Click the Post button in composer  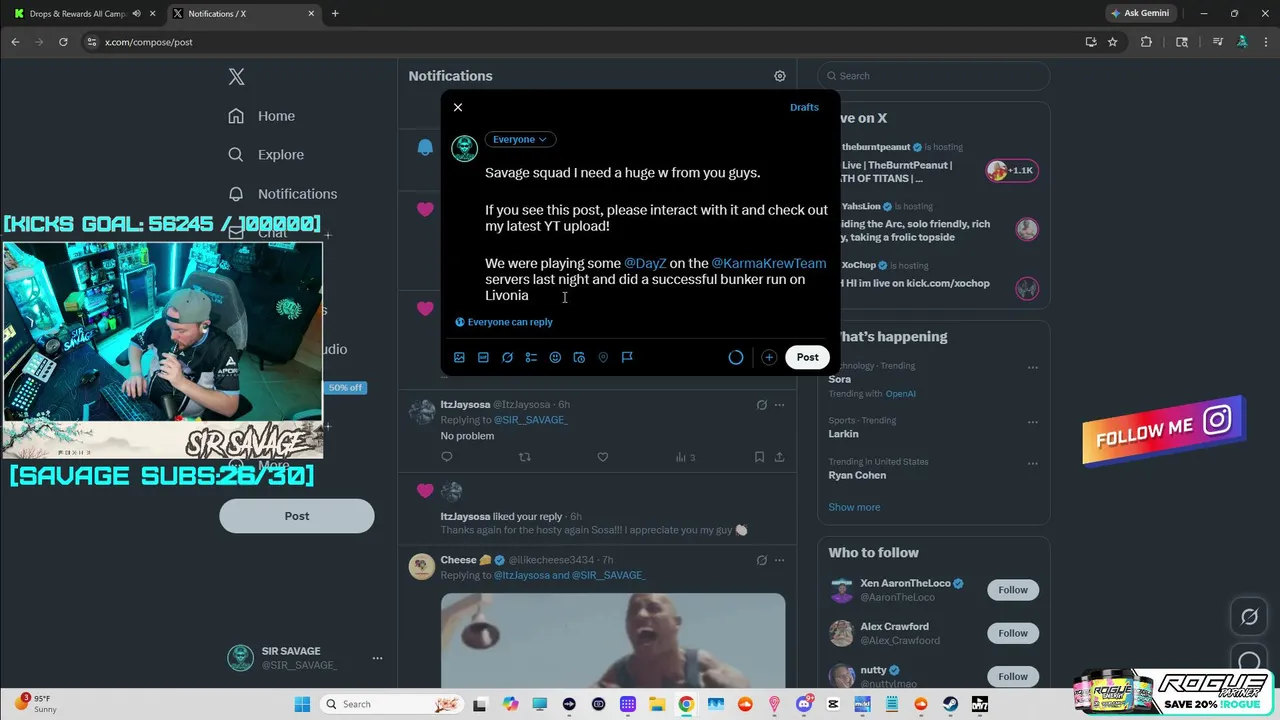pos(808,357)
